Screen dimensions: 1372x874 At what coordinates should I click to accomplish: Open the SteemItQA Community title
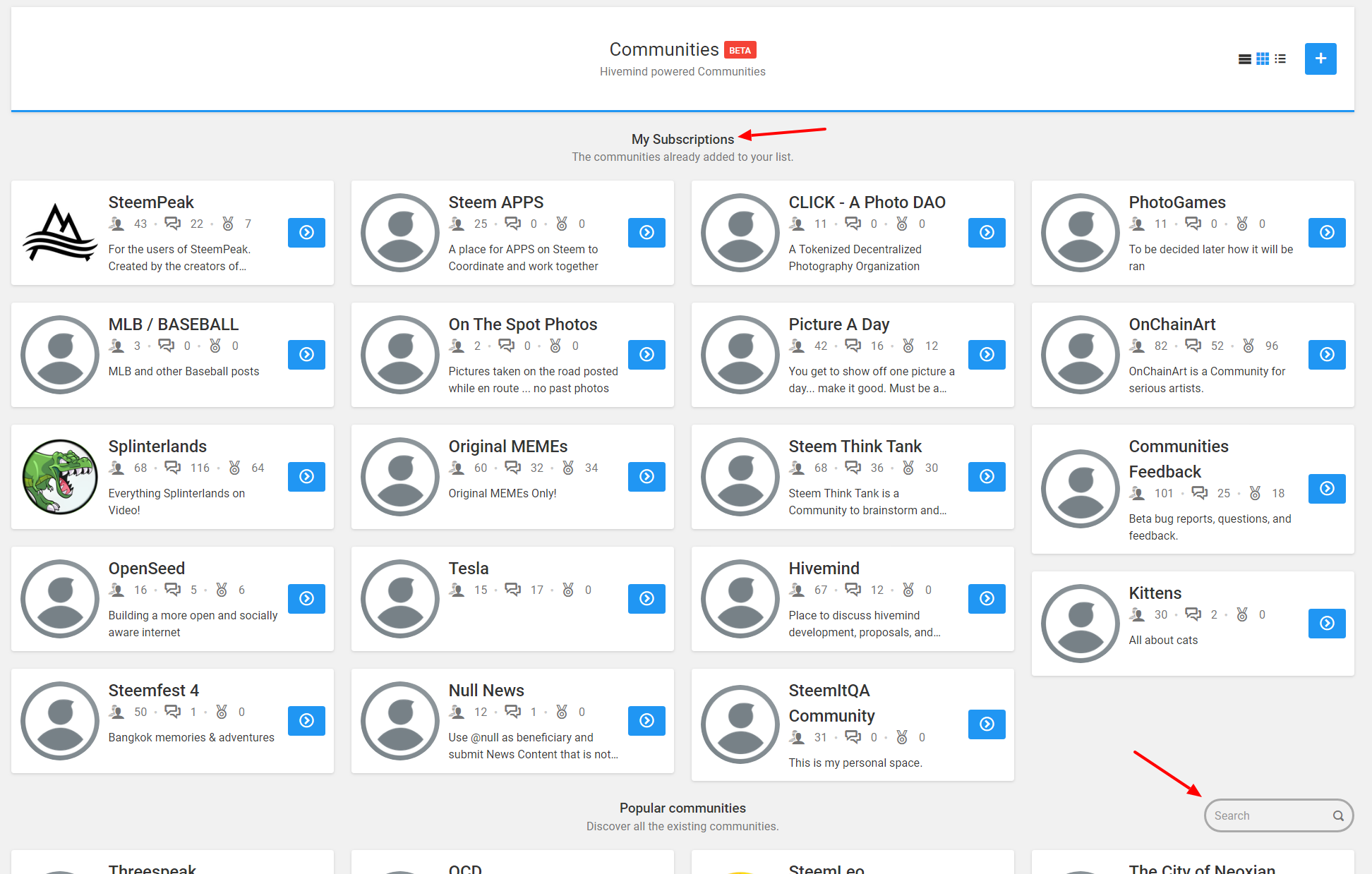pyautogui.click(x=832, y=703)
